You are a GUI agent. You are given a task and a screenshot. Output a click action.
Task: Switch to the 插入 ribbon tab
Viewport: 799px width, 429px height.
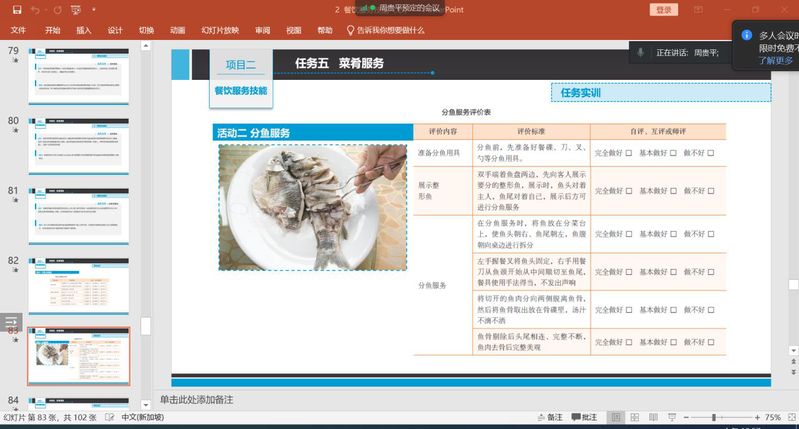84,30
